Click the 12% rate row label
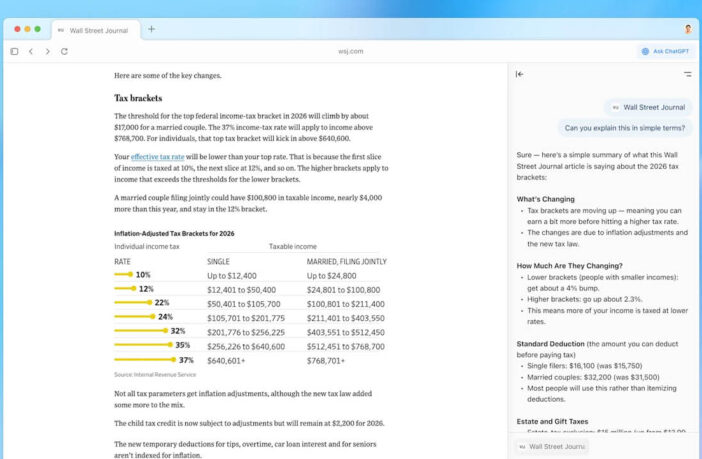The image size is (702, 459). point(146,289)
